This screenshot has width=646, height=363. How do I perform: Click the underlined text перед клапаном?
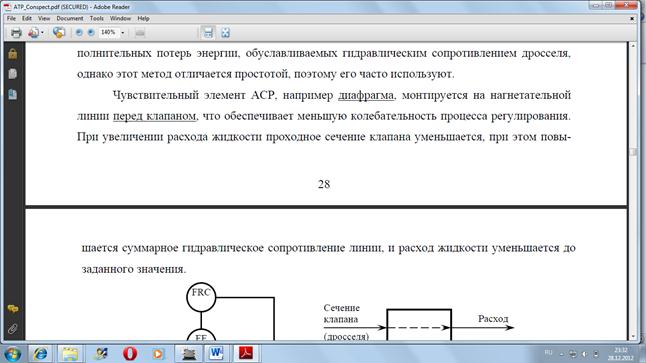click(x=154, y=116)
